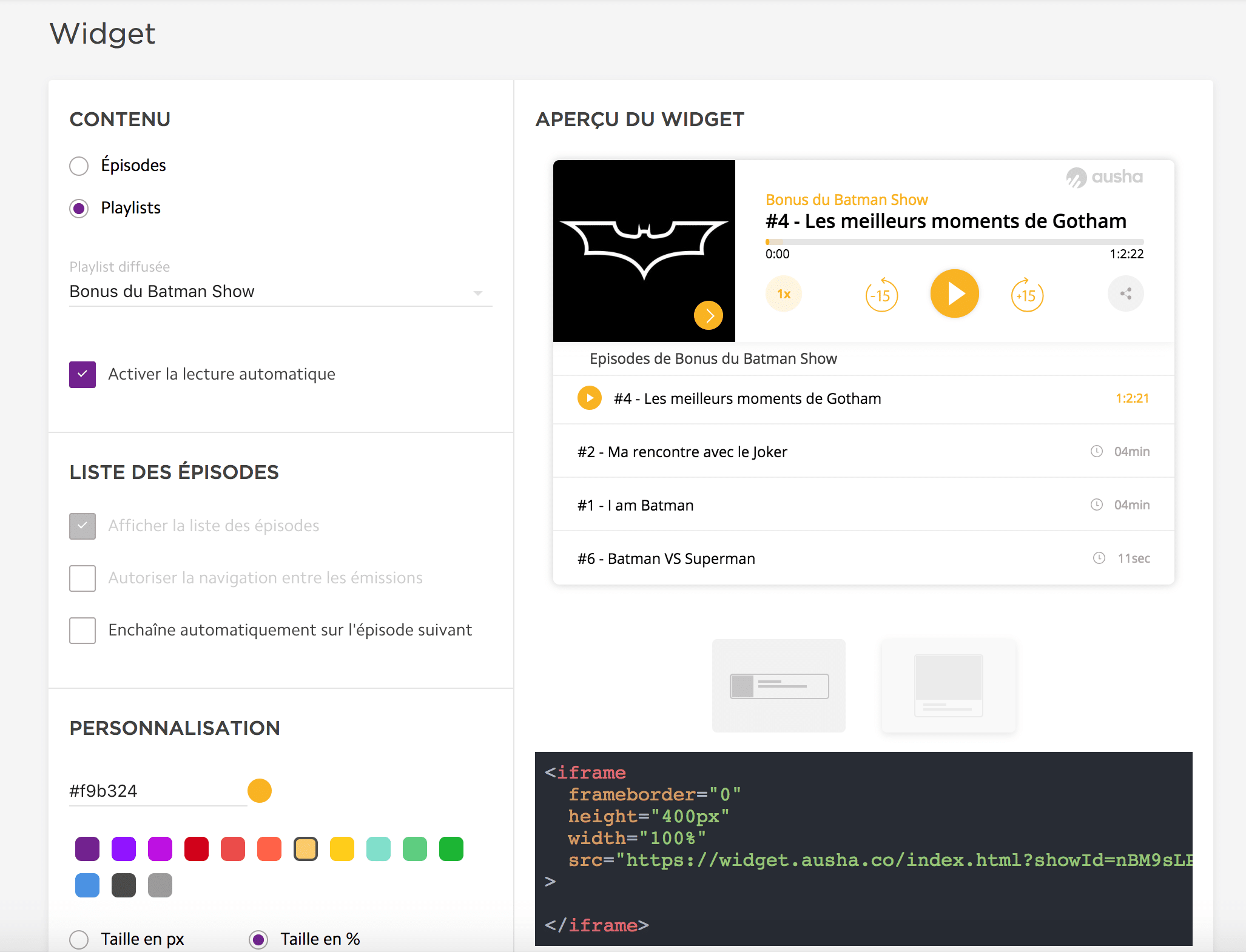Toggle Activer la lecture automatique checkbox

[x=83, y=375]
